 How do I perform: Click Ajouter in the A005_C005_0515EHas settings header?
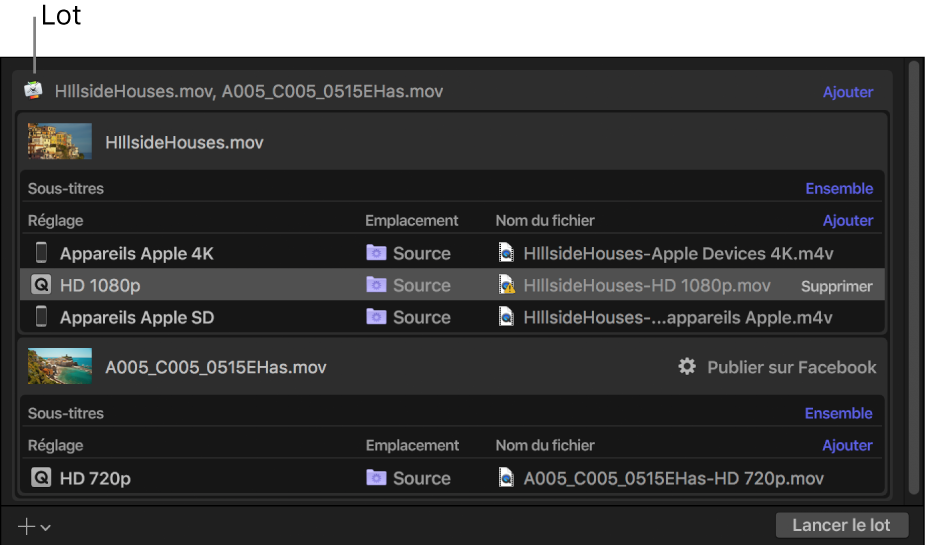(847, 445)
